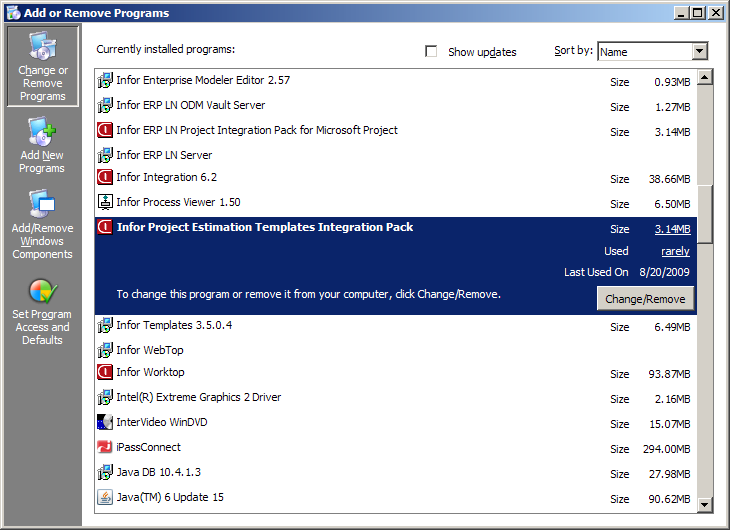This screenshot has width=730, height=530.
Task: Click the Infor Worktop red icon
Action: pos(105,373)
